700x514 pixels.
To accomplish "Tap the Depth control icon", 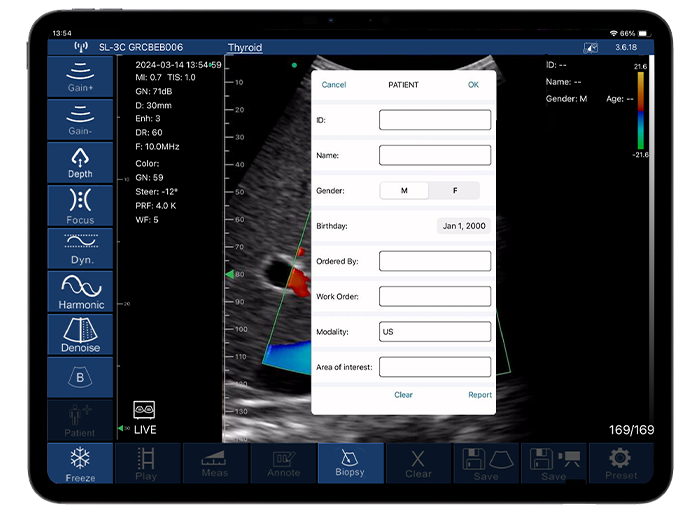I will 80,163.
